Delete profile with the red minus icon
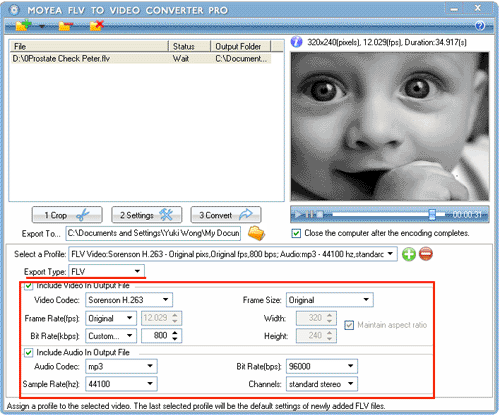Viewport: 500px width, 416px height. (426, 254)
